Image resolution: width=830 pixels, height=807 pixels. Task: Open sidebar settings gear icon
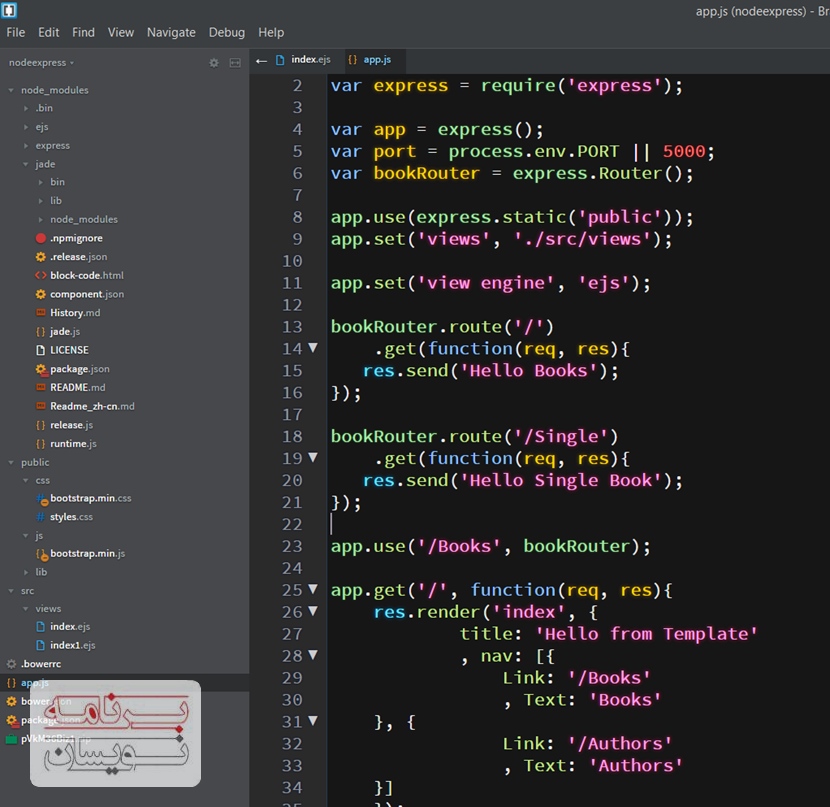tap(214, 63)
